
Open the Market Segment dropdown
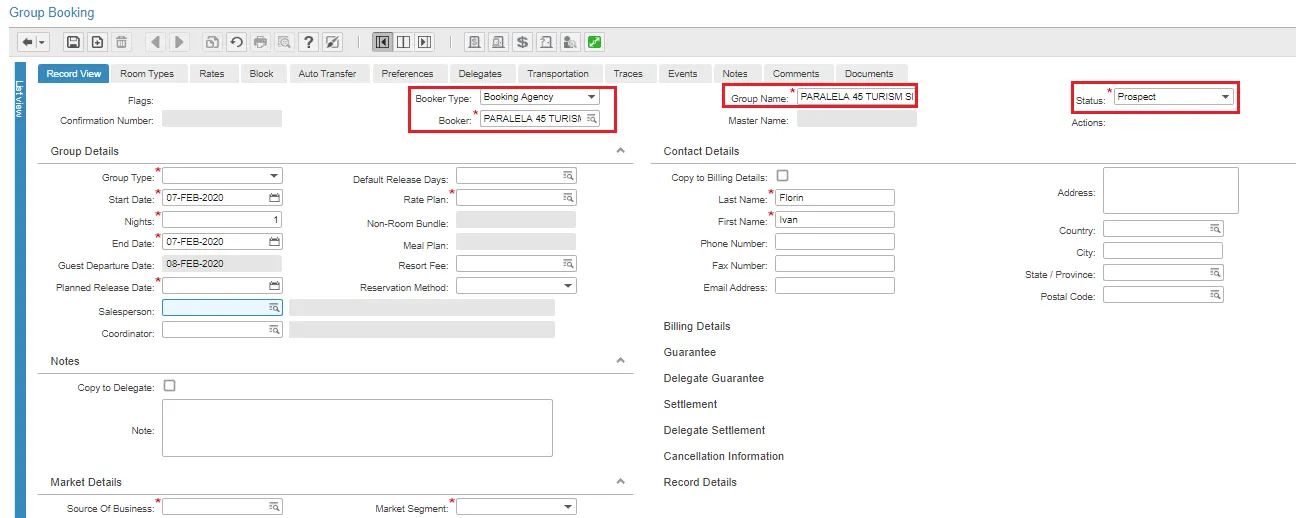[569, 507]
